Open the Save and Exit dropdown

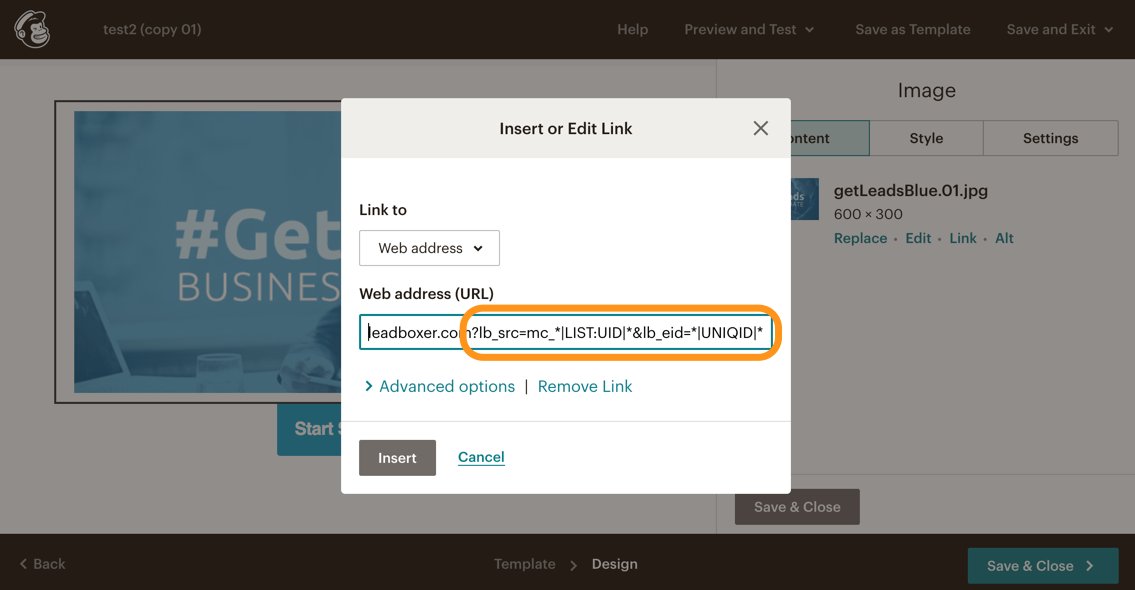(x=1059, y=29)
